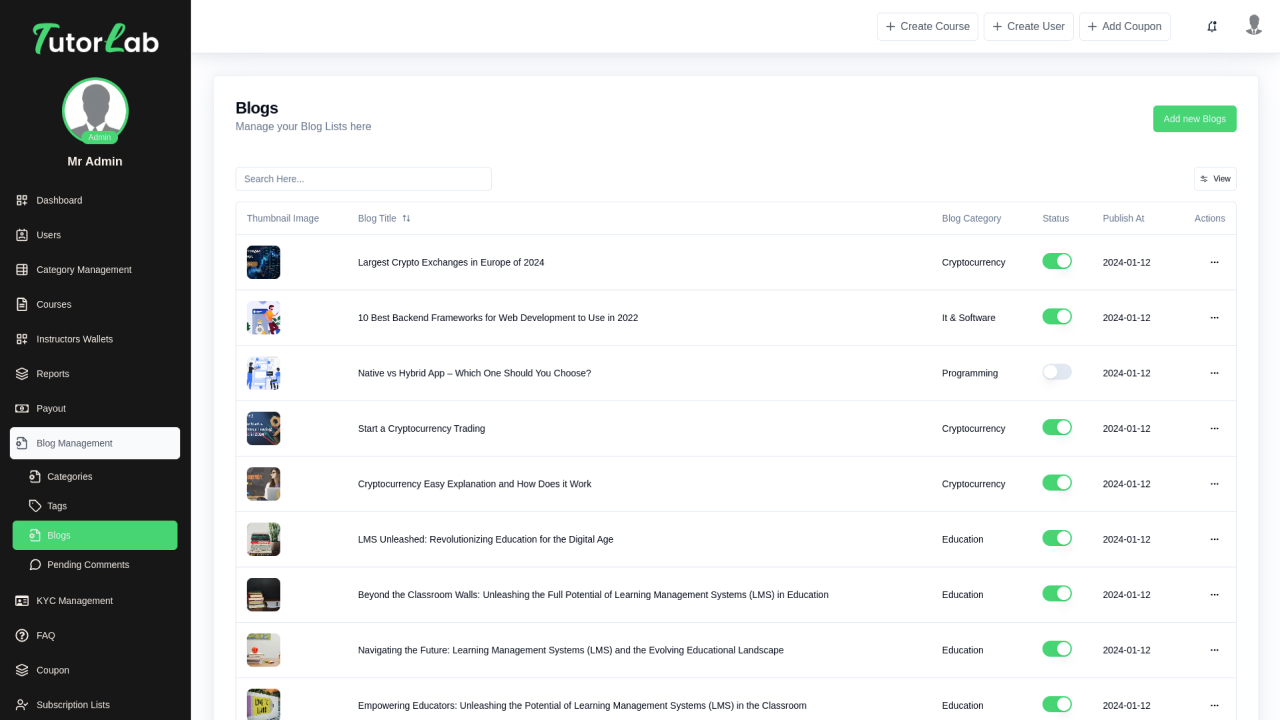Click the Payout sidebar icon
Image resolution: width=1280 pixels, height=720 pixels.
(22, 408)
